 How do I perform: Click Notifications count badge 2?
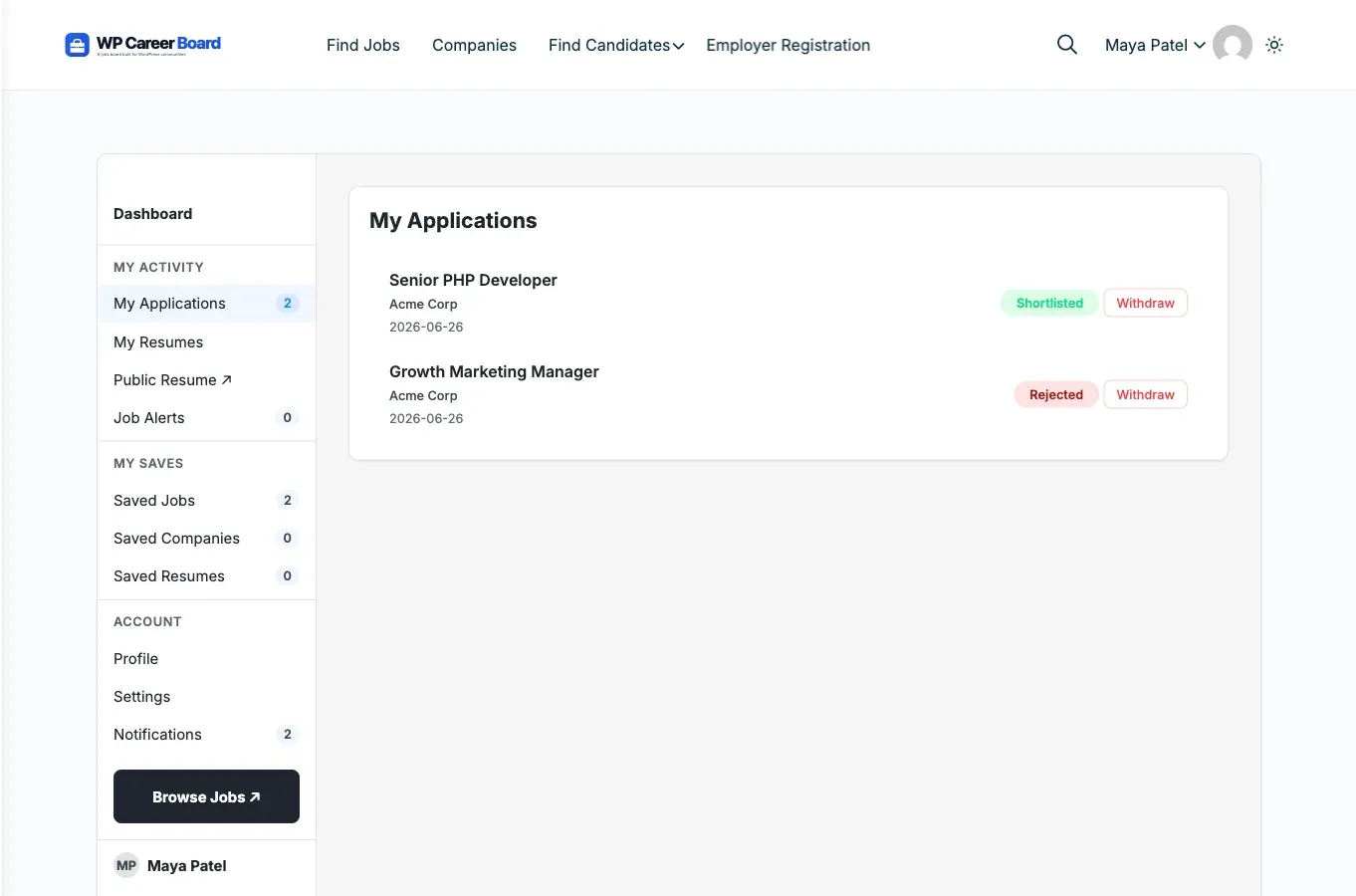[x=288, y=735]
